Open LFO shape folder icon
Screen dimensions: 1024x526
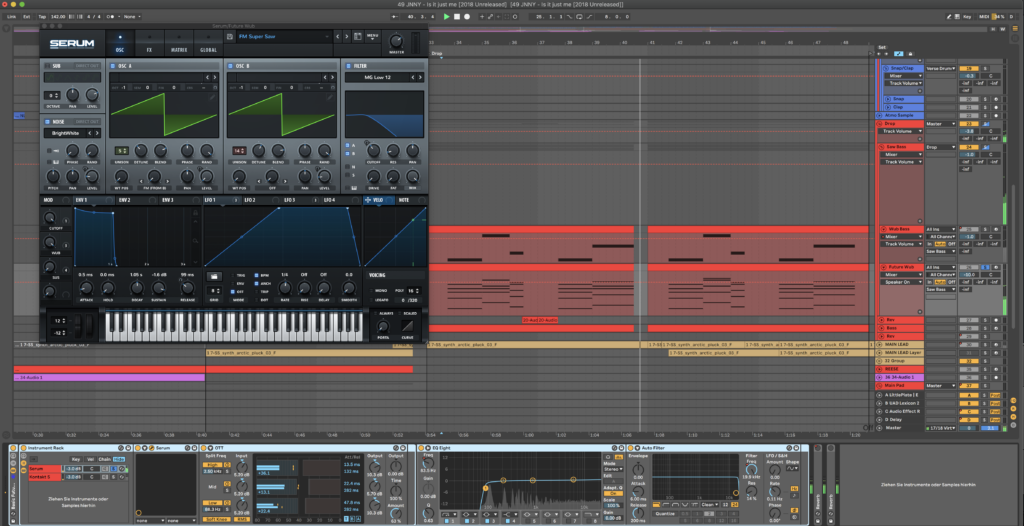click(x=215, y=276)
